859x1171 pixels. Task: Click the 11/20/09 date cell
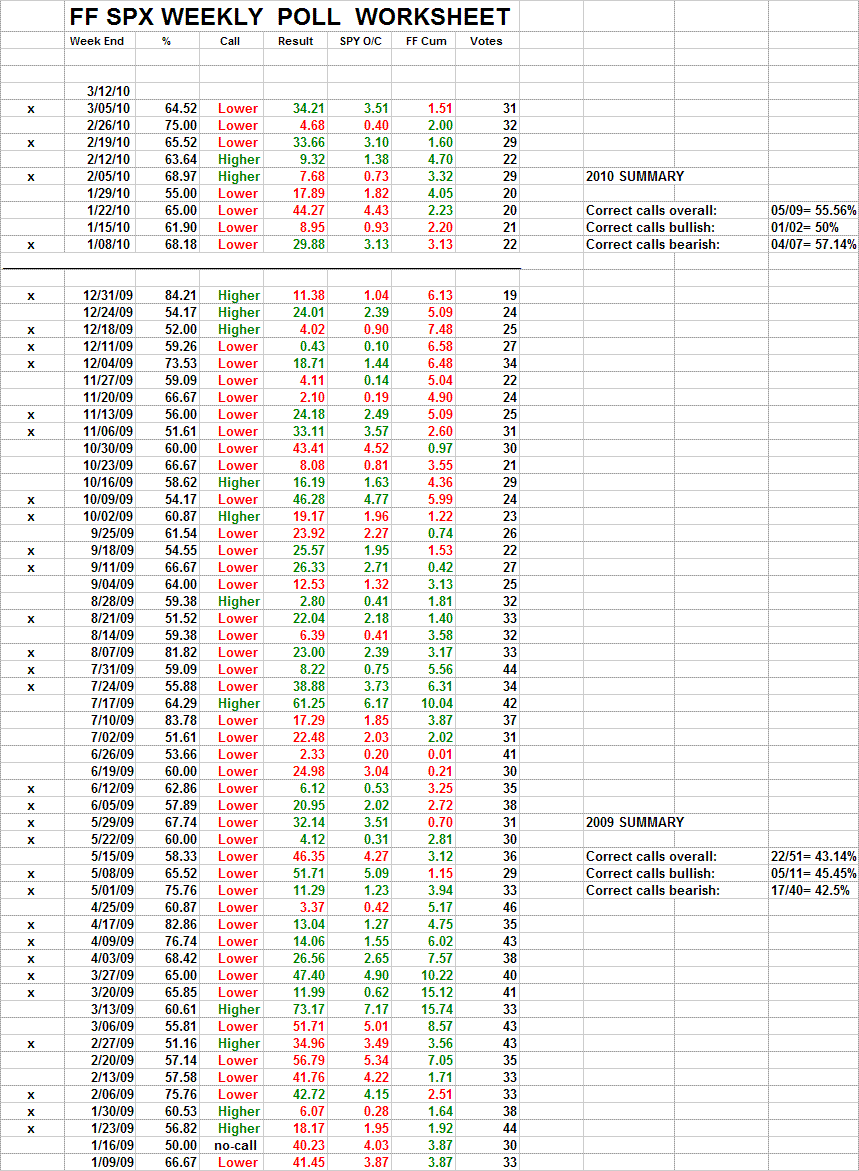(108, 397)
